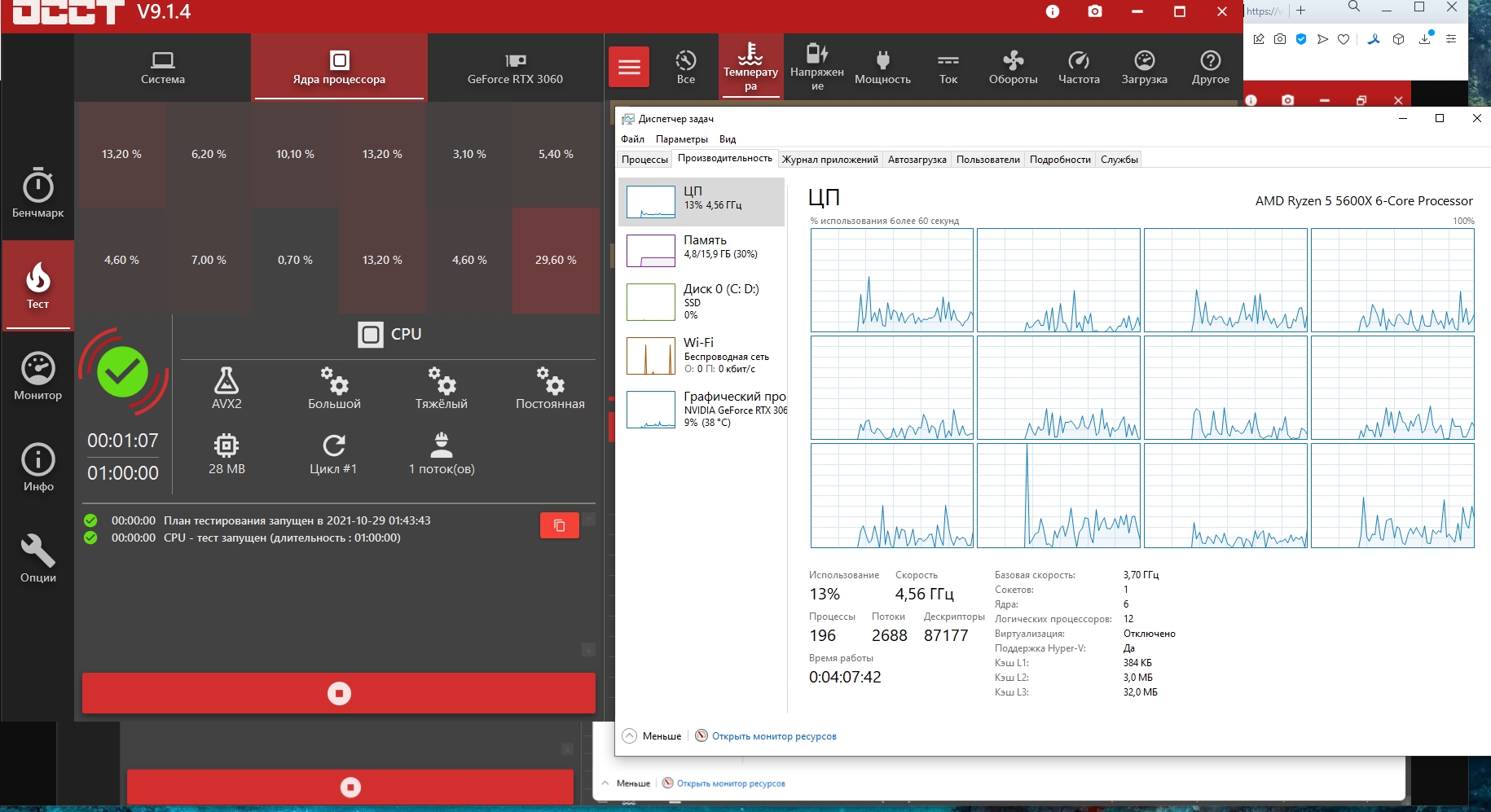Image resolution: width=1491 pixels, height=812 pixels.
Task: Stop the CPU test in the OCCT V9.1.4 window
Action: 339,693
